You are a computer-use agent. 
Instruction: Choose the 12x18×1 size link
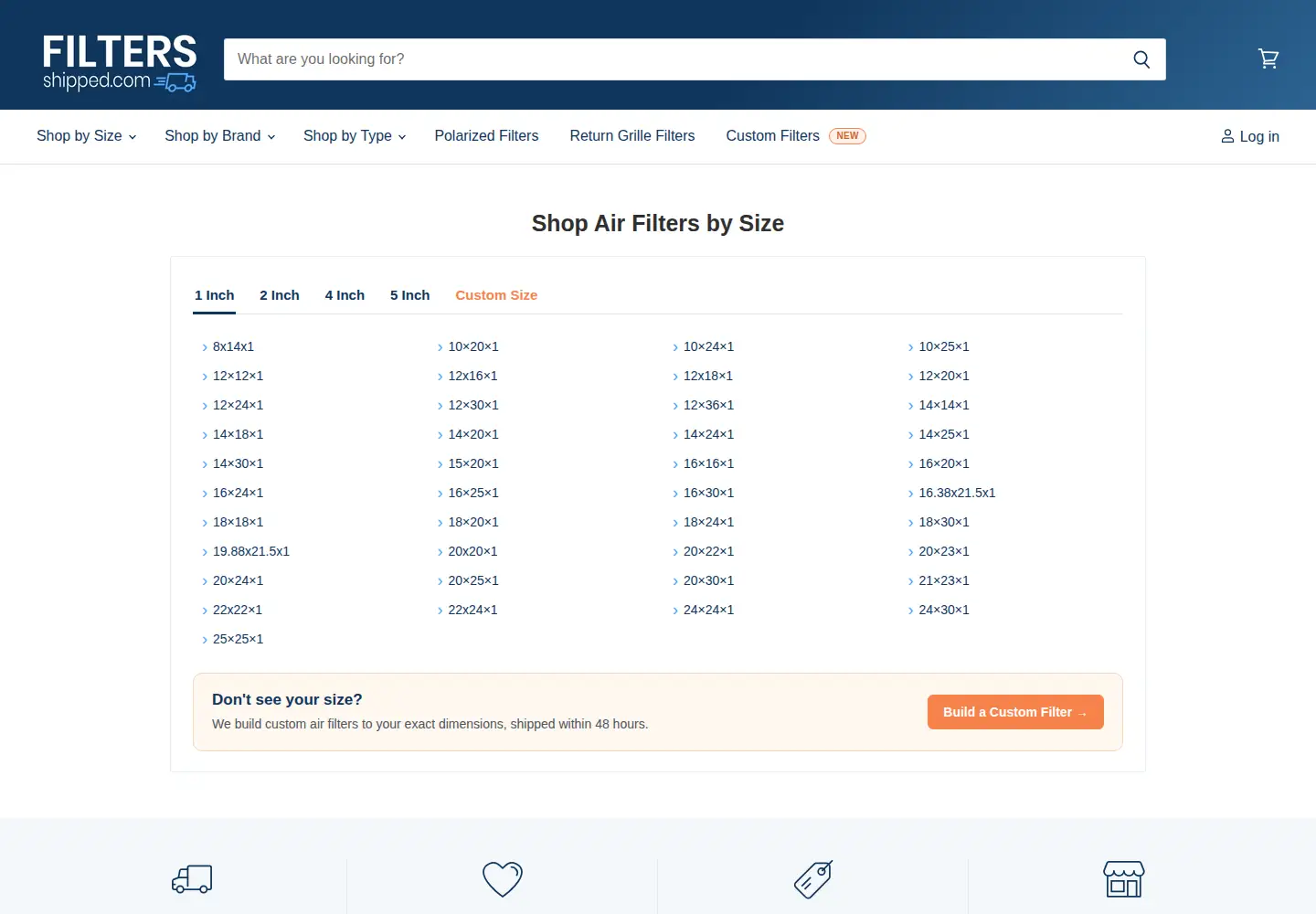(x=708, y=376)
